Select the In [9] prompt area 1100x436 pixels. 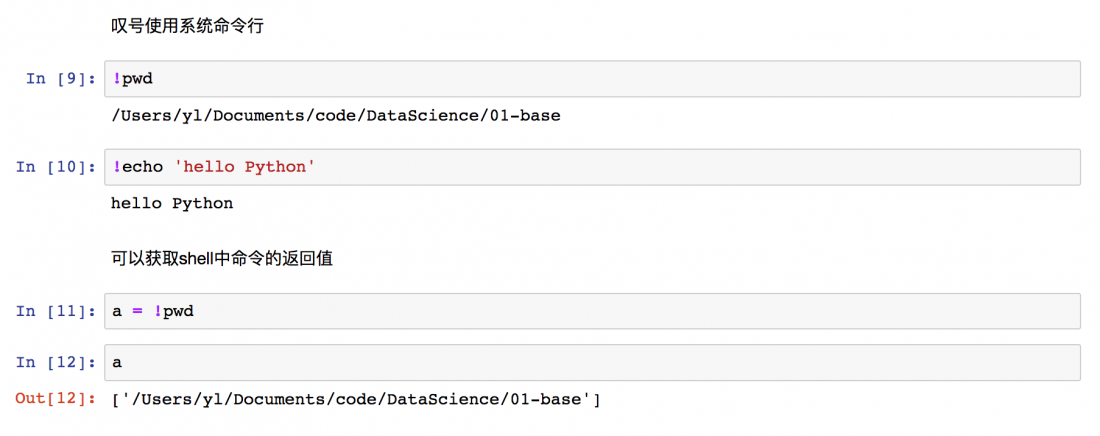tap(61, 79)
